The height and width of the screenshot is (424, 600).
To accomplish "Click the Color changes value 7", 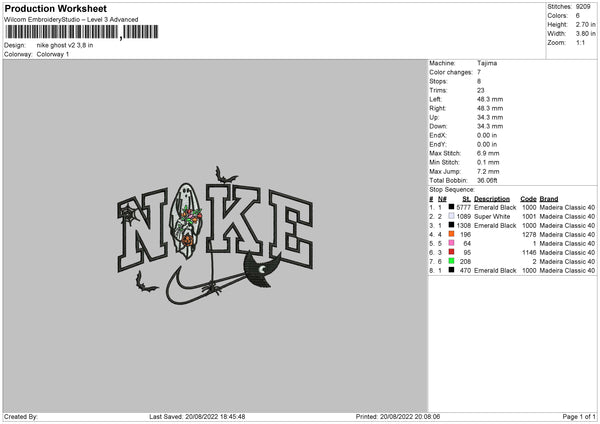I will 479,72.
